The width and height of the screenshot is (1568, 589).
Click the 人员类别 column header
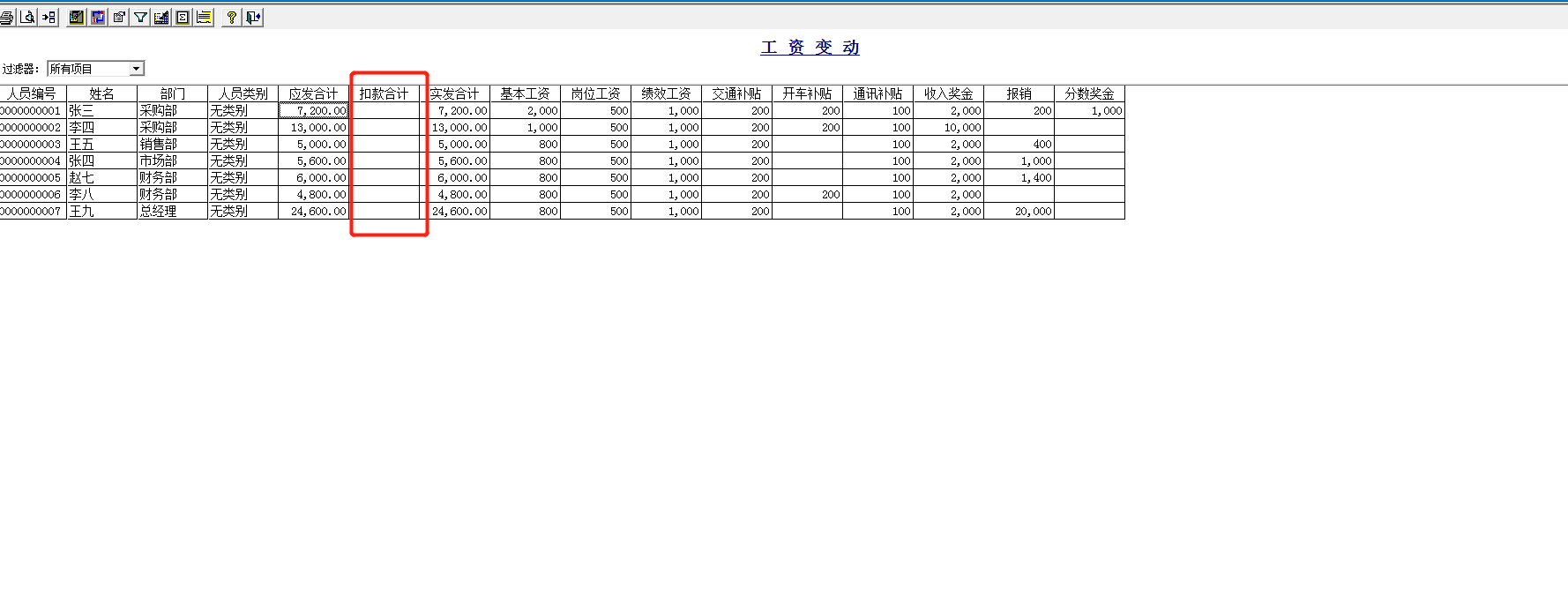243,93
